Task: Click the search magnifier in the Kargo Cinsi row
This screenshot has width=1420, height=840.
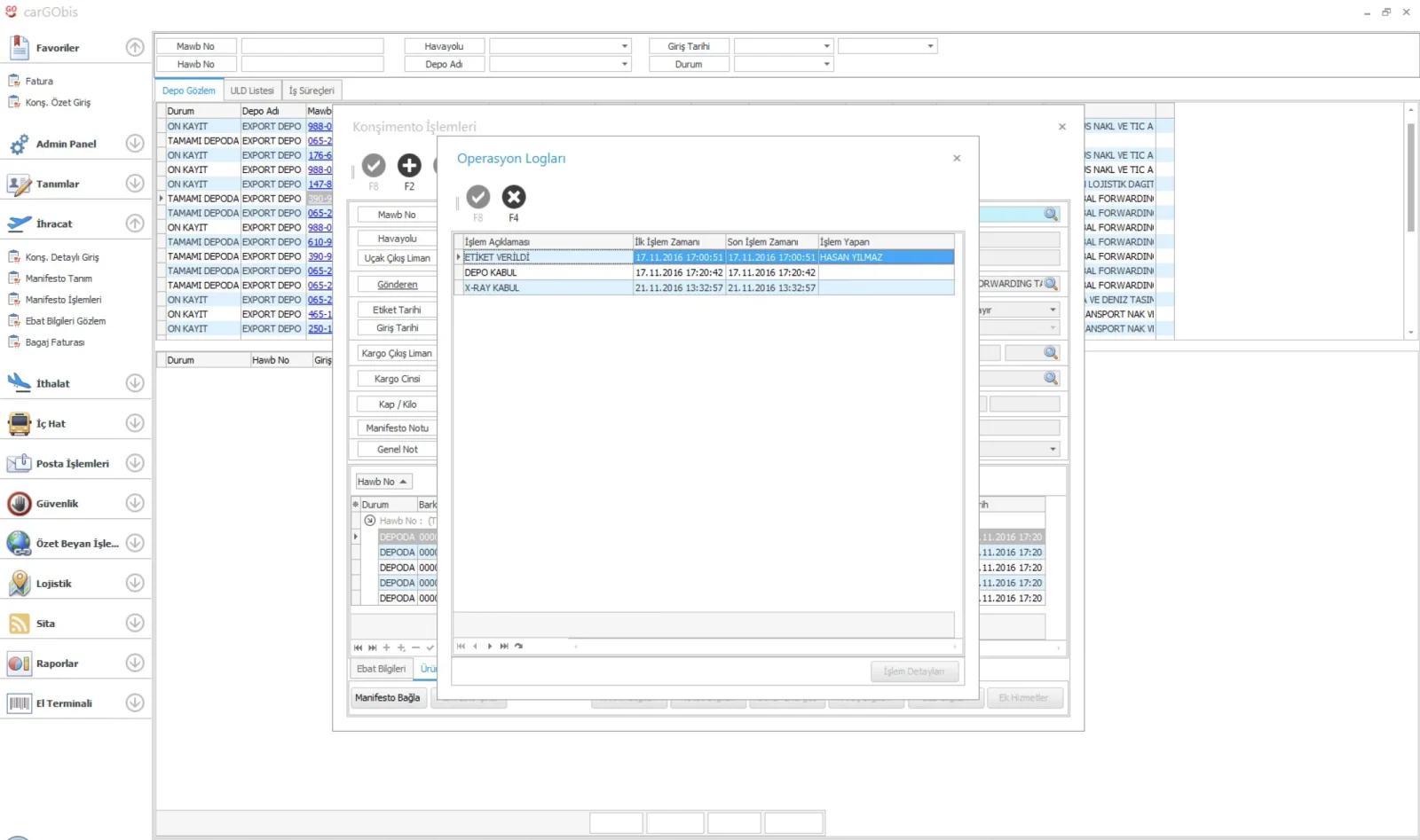Action: [x=1051, y=379]
